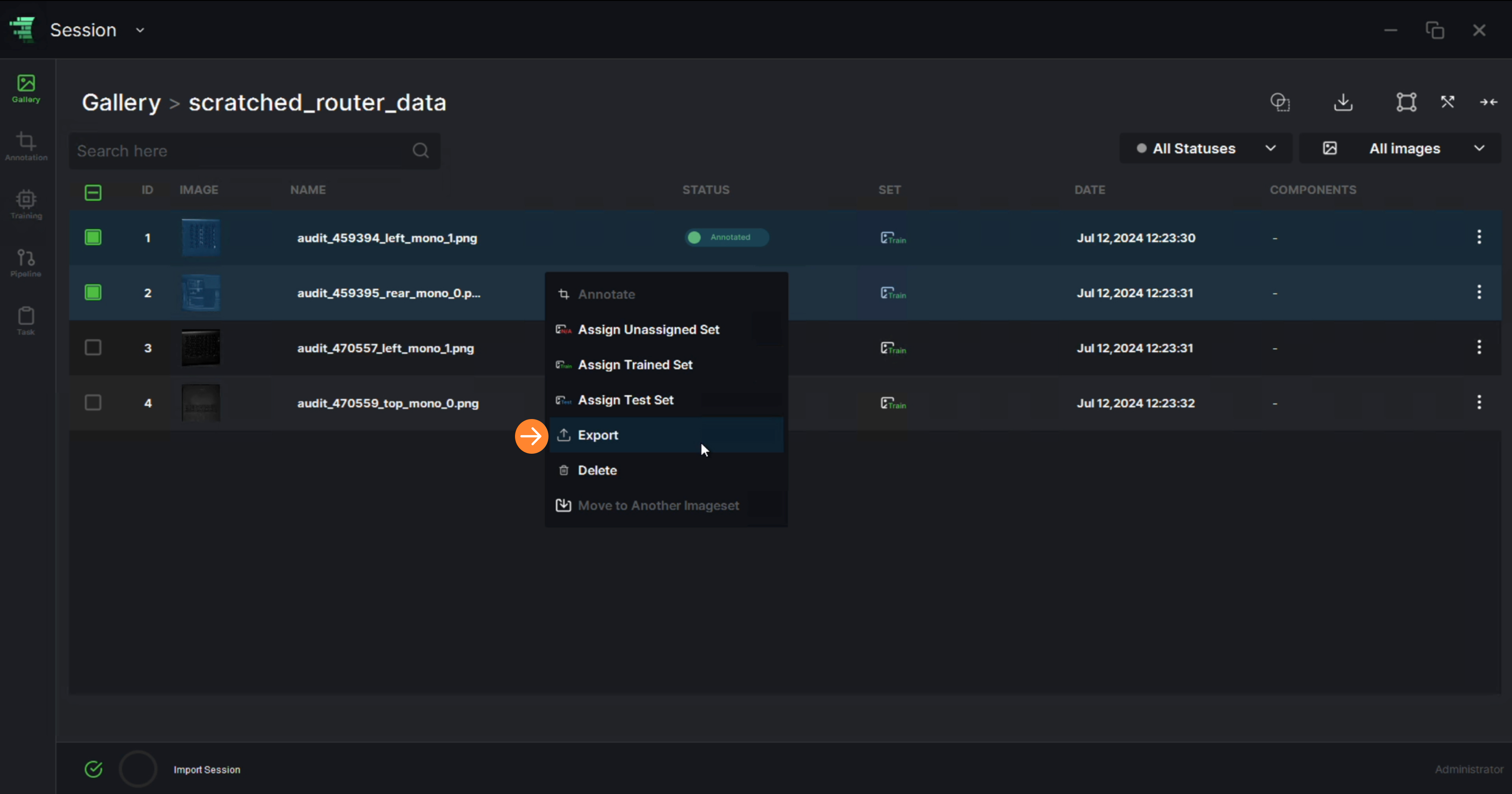1512x794 pixels.
Task: Sort by the NAME column header
Action: [x=308, y=190]
